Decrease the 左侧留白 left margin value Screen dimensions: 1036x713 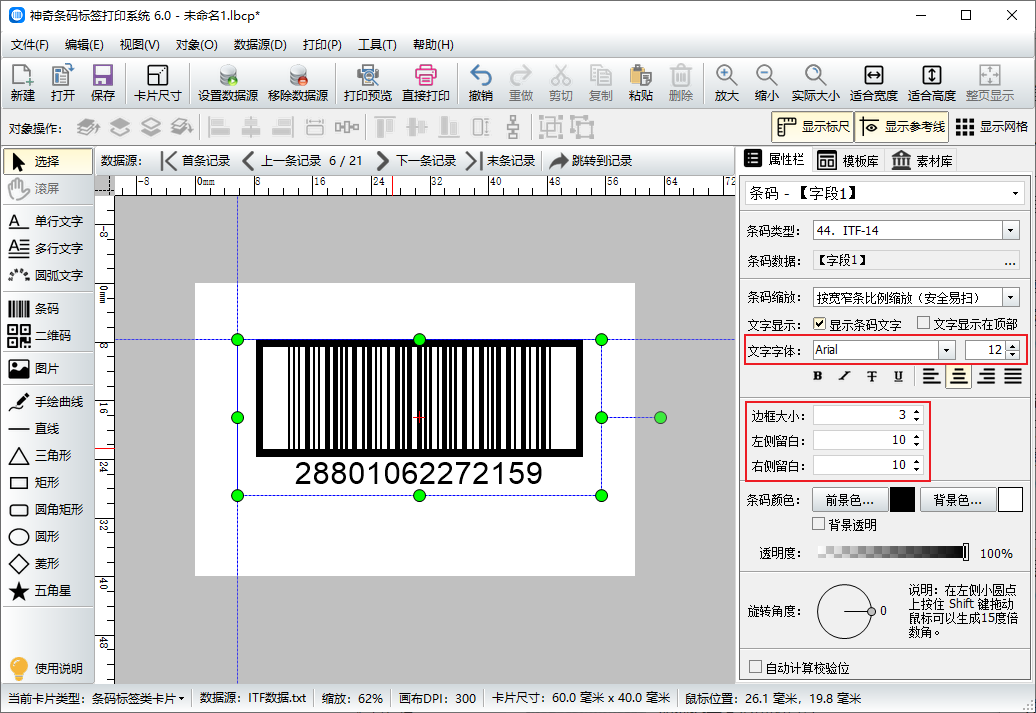916,444
